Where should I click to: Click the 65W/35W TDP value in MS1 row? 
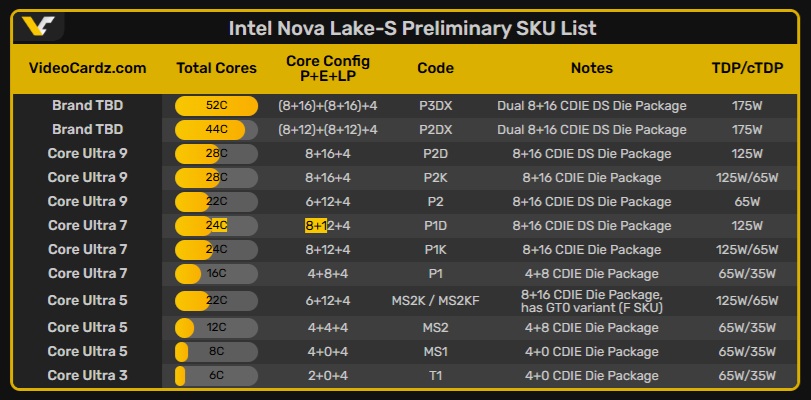747,351
